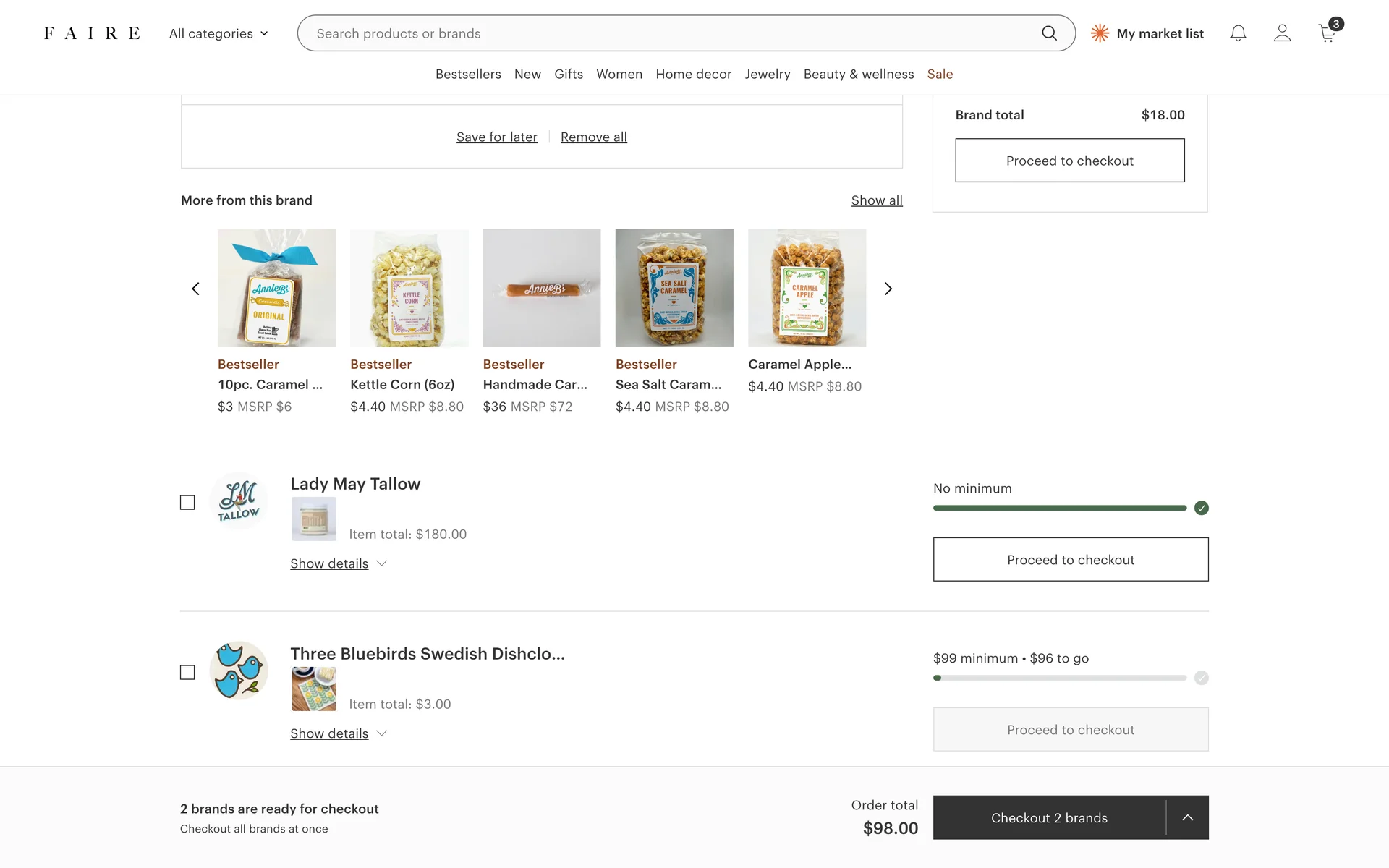
Task: Go to the Faire home logo
Action: tap(92, 33)
